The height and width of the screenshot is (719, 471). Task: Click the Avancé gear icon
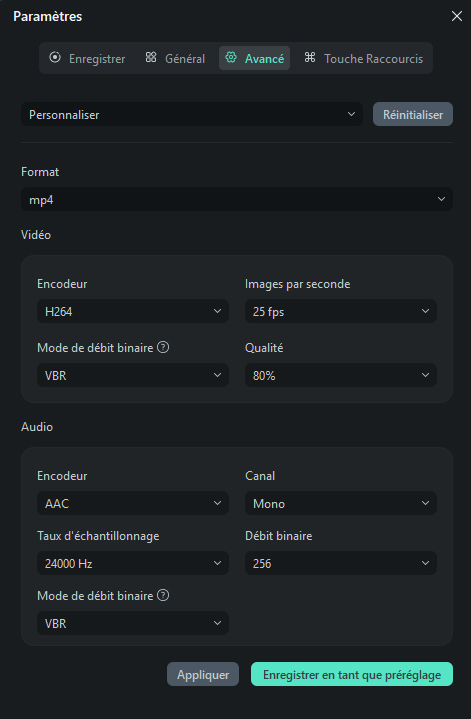(231, 57)
